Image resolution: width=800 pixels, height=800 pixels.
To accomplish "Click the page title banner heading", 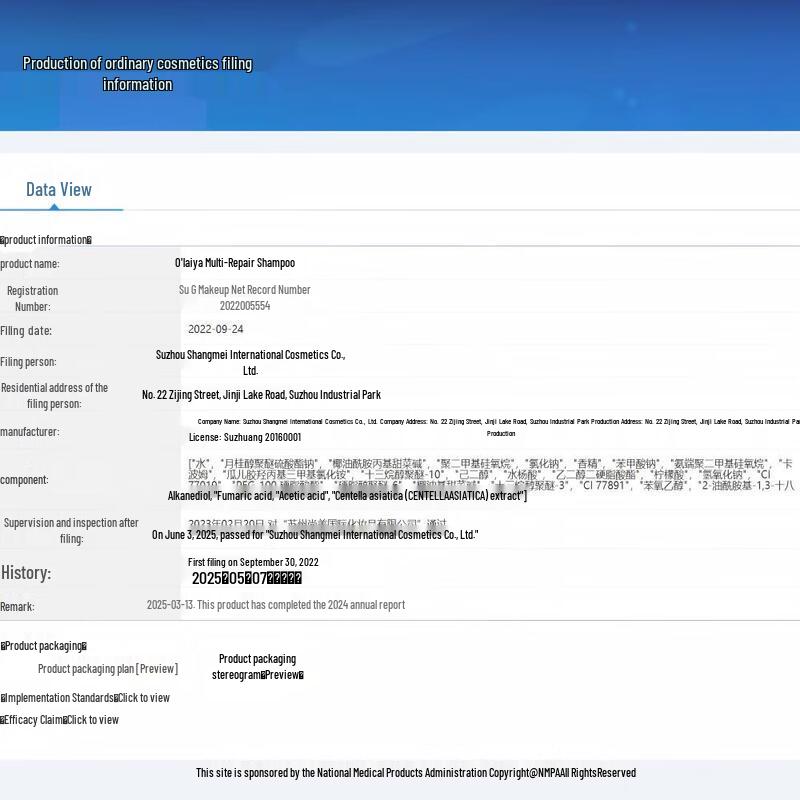I will [137, 74].
